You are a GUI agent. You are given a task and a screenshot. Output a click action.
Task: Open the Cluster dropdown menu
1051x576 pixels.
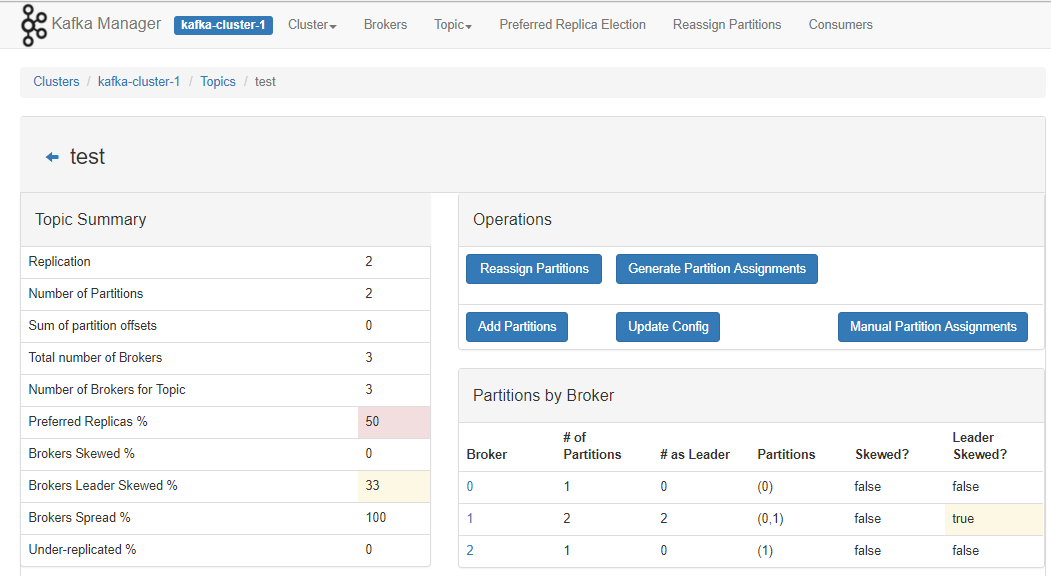[312, 25]
